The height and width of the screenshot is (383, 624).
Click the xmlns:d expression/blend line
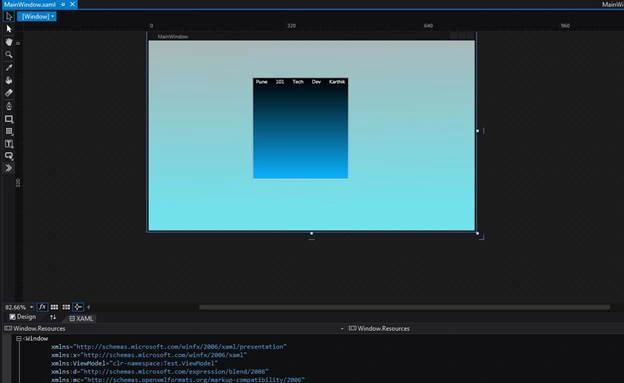[160, 372]
